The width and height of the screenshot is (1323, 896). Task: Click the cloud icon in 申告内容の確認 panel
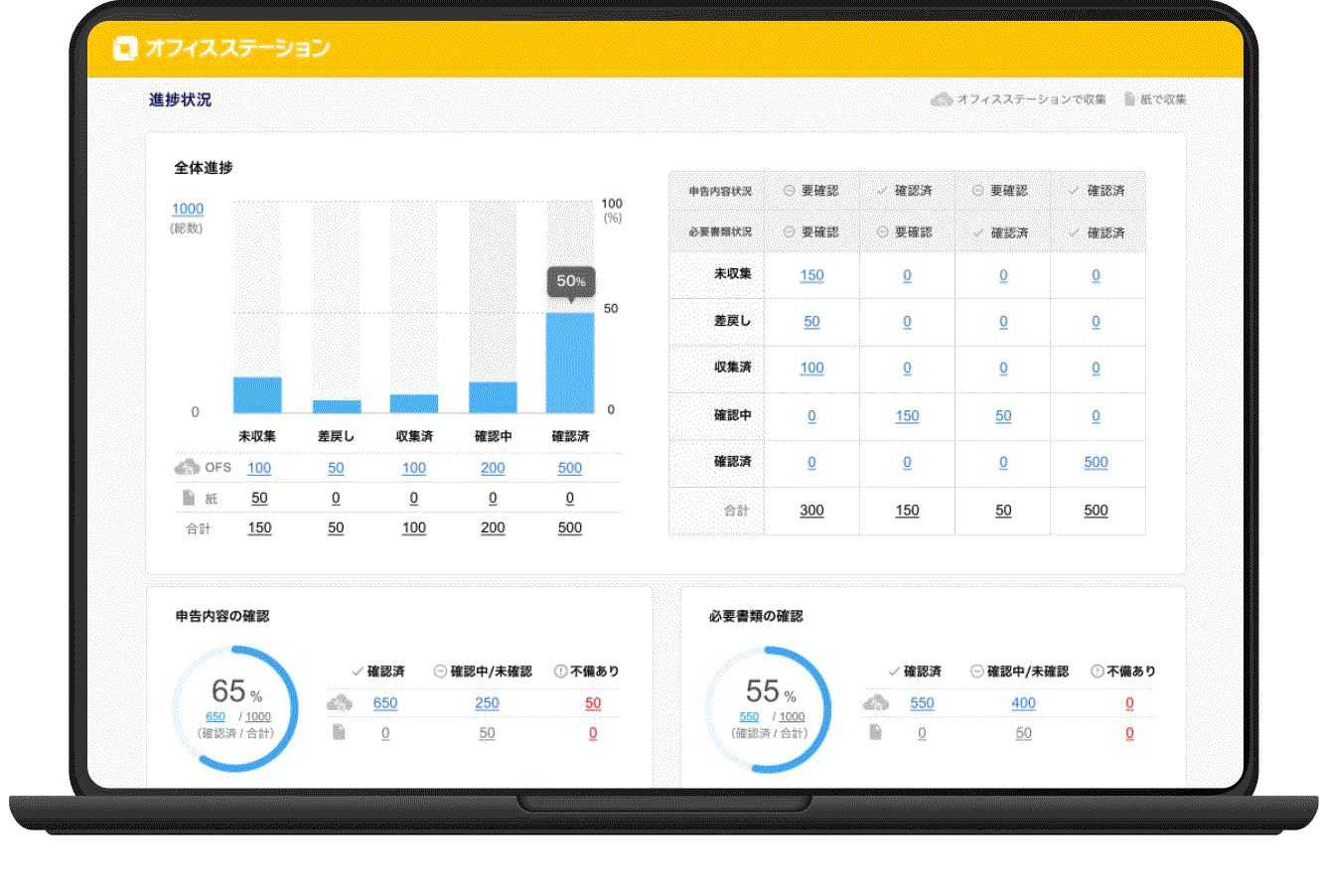point(340,703)
